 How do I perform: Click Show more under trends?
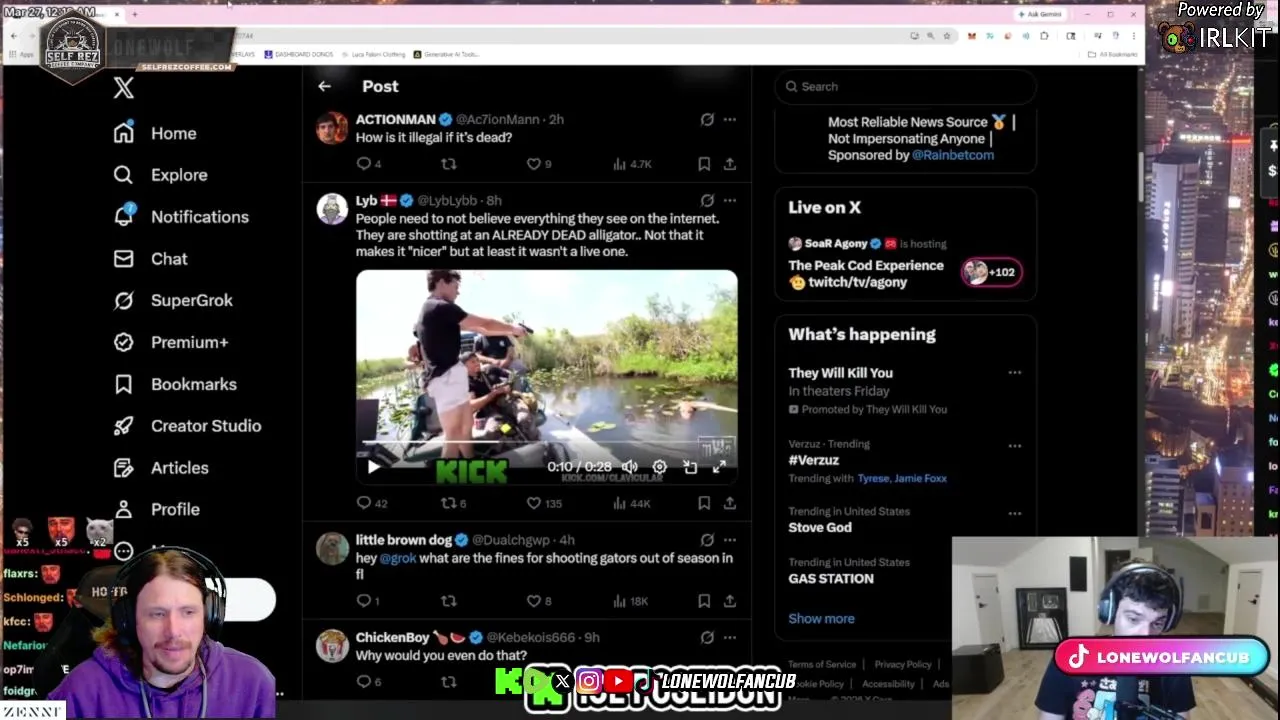coord(821,619)
